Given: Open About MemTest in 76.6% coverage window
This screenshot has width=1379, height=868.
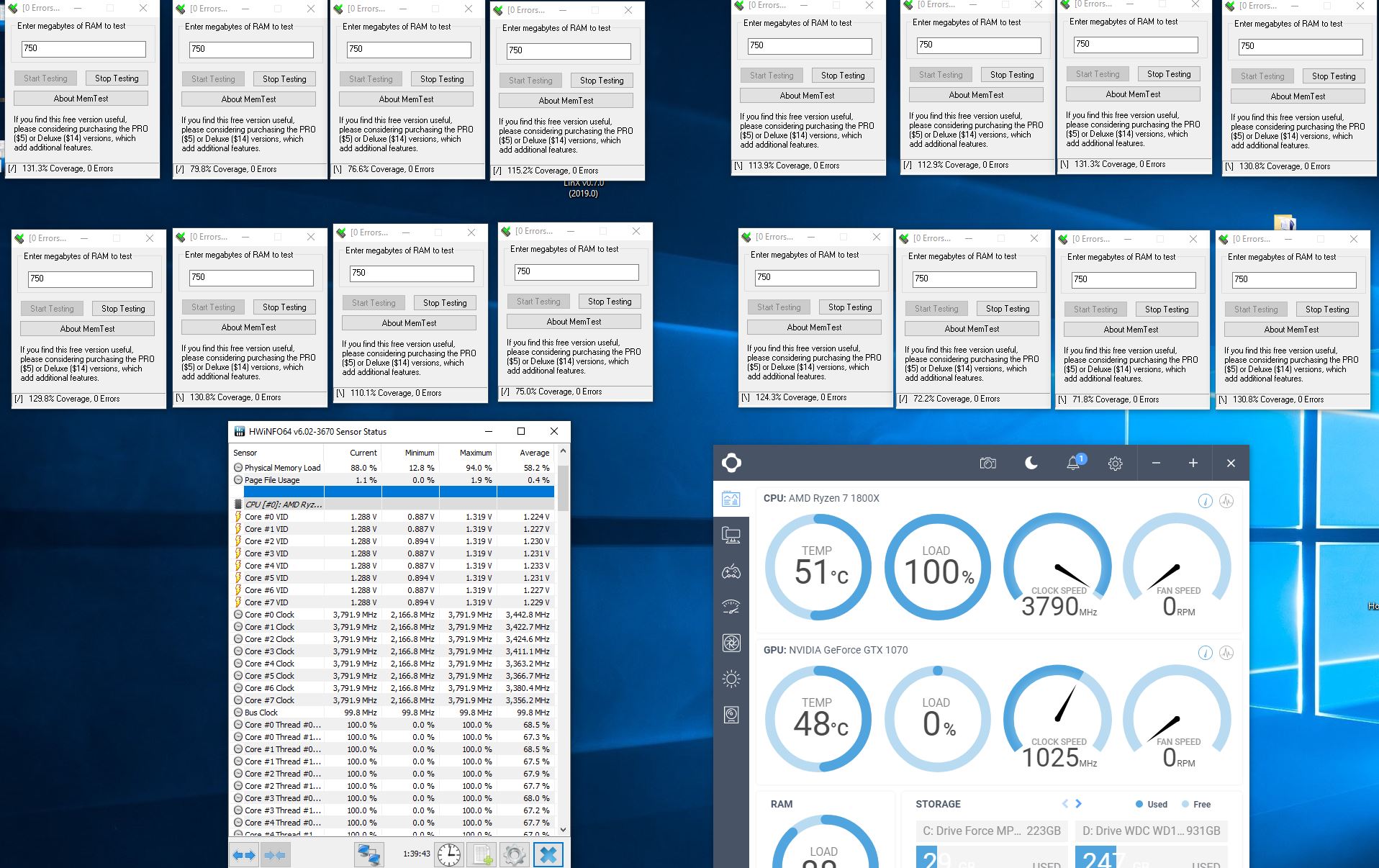Looking at the screenshot, I should coord(406,99).
